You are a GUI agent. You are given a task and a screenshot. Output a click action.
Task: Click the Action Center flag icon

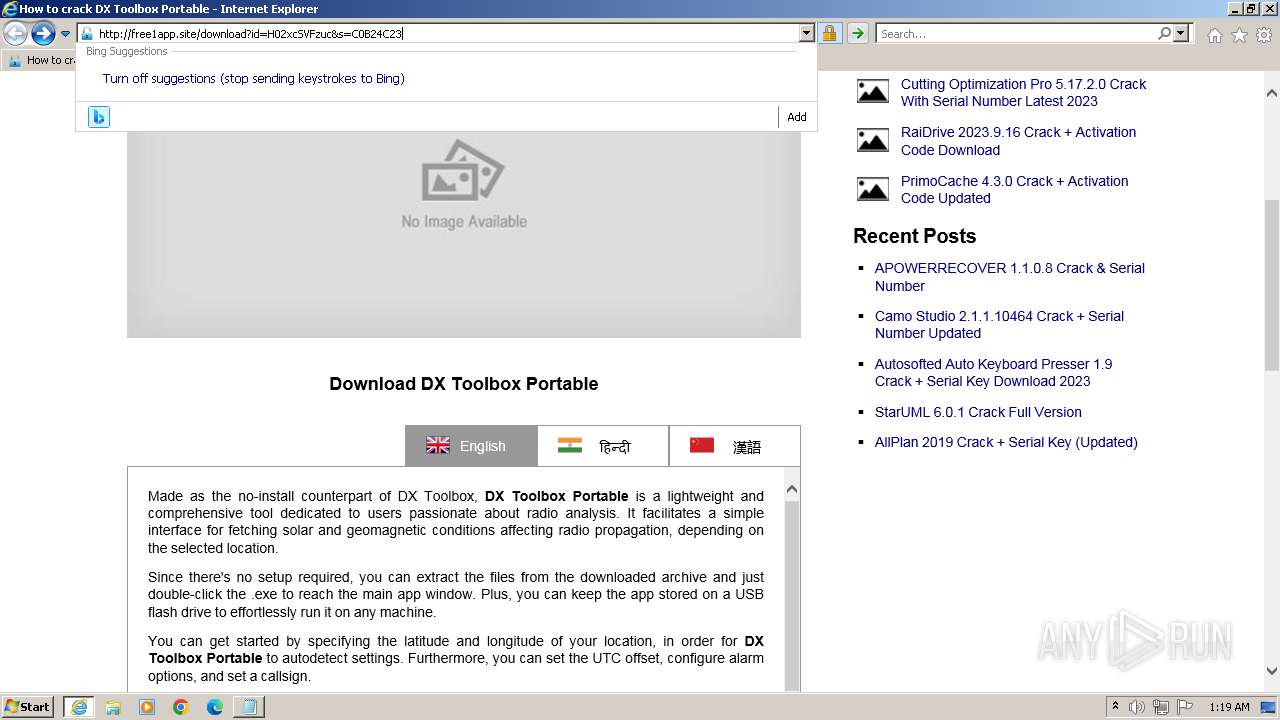(x=1184, y=707)
